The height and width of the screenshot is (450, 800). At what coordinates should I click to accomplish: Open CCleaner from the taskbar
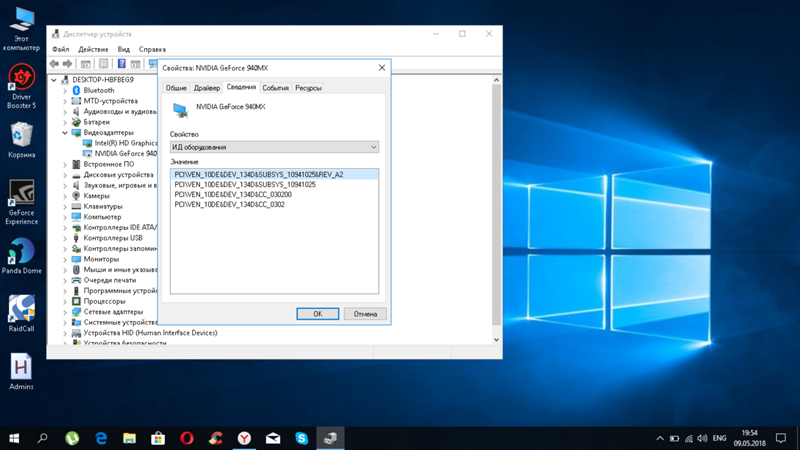click(x=215, y=438)
